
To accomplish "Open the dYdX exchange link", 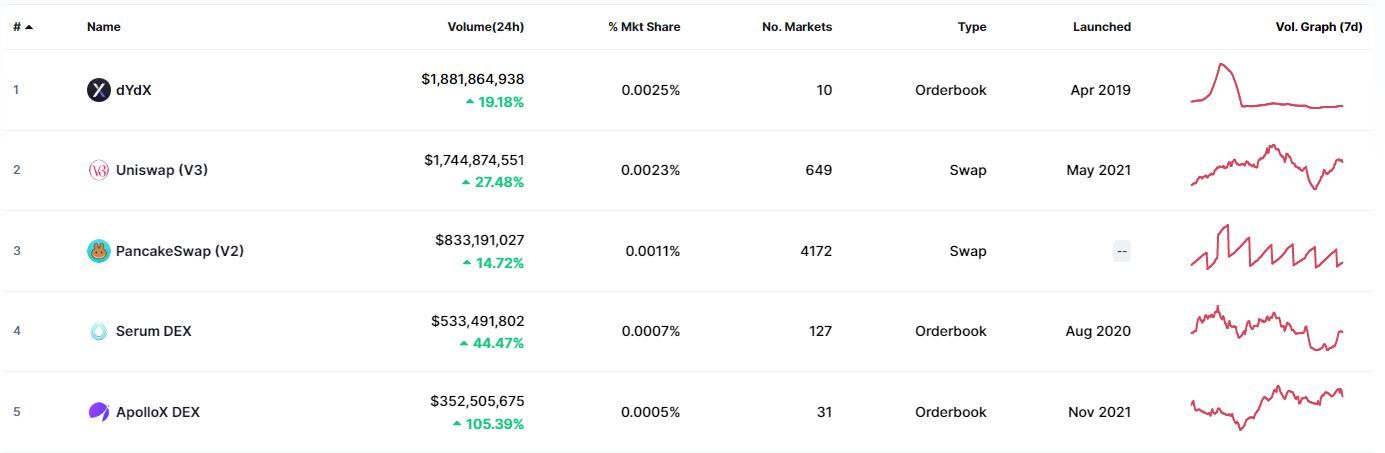I will [x=134, y=90].
